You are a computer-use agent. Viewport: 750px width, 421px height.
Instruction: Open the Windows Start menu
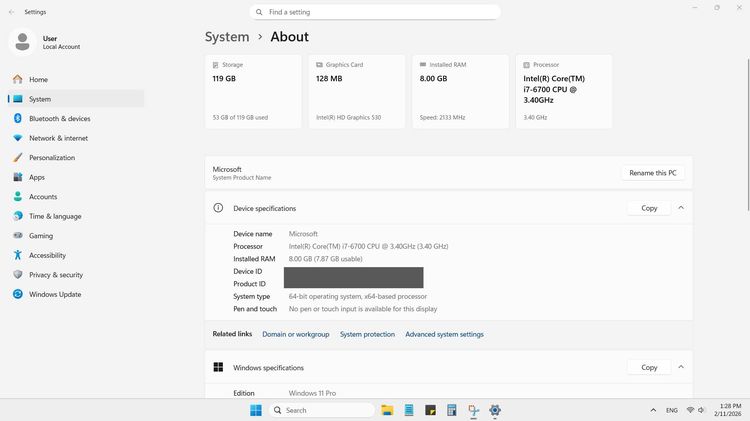point(256,410)
